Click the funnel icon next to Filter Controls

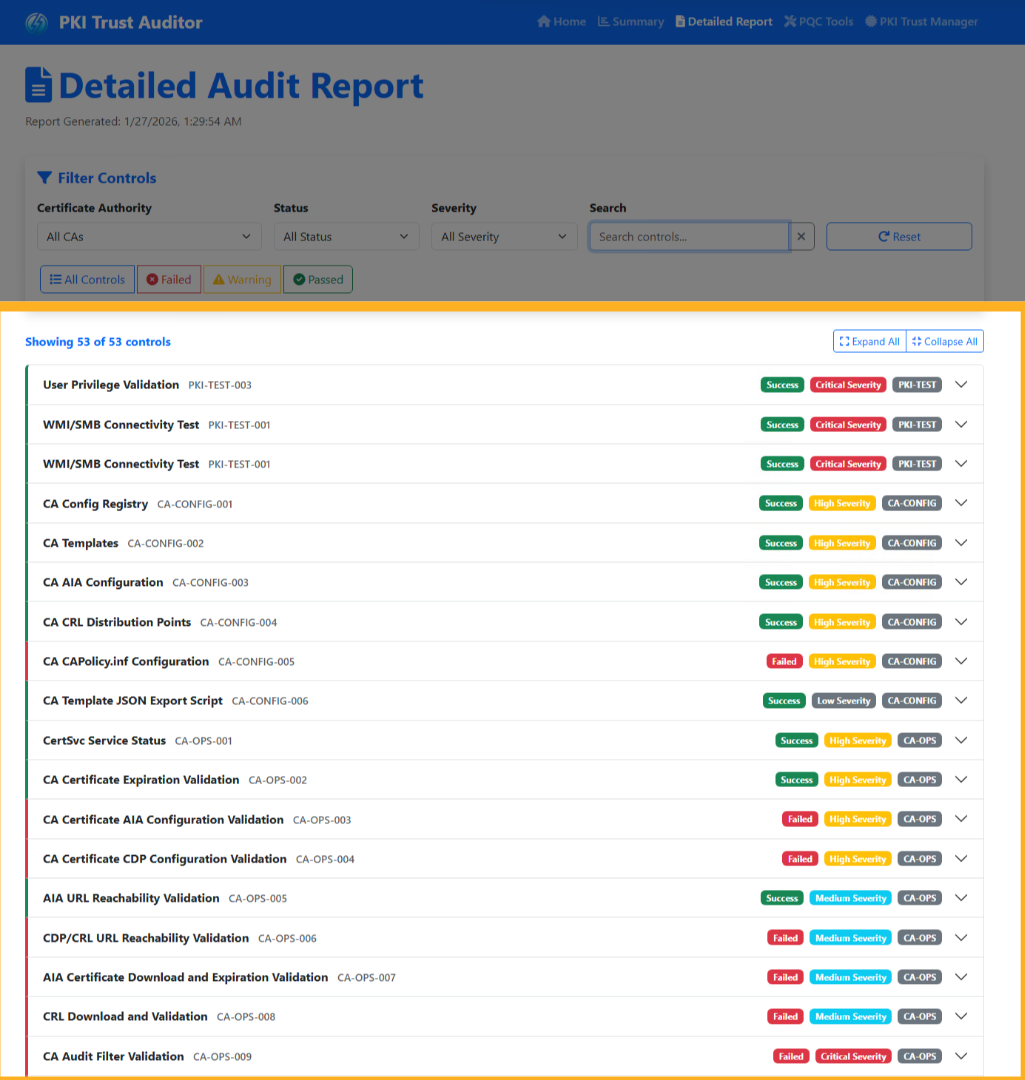[x=43, y=177]
